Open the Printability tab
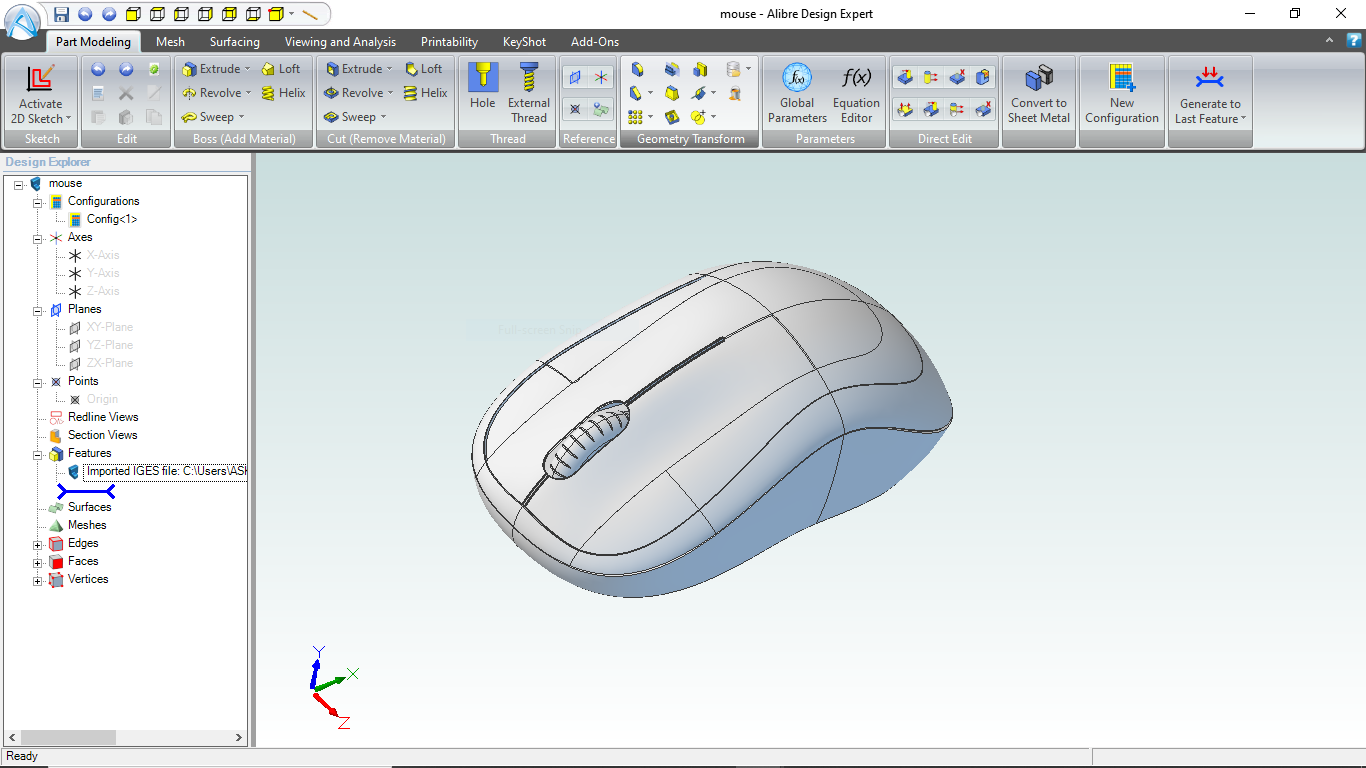The width and height of the screenshot is (1366, 768). coord(449,42)
